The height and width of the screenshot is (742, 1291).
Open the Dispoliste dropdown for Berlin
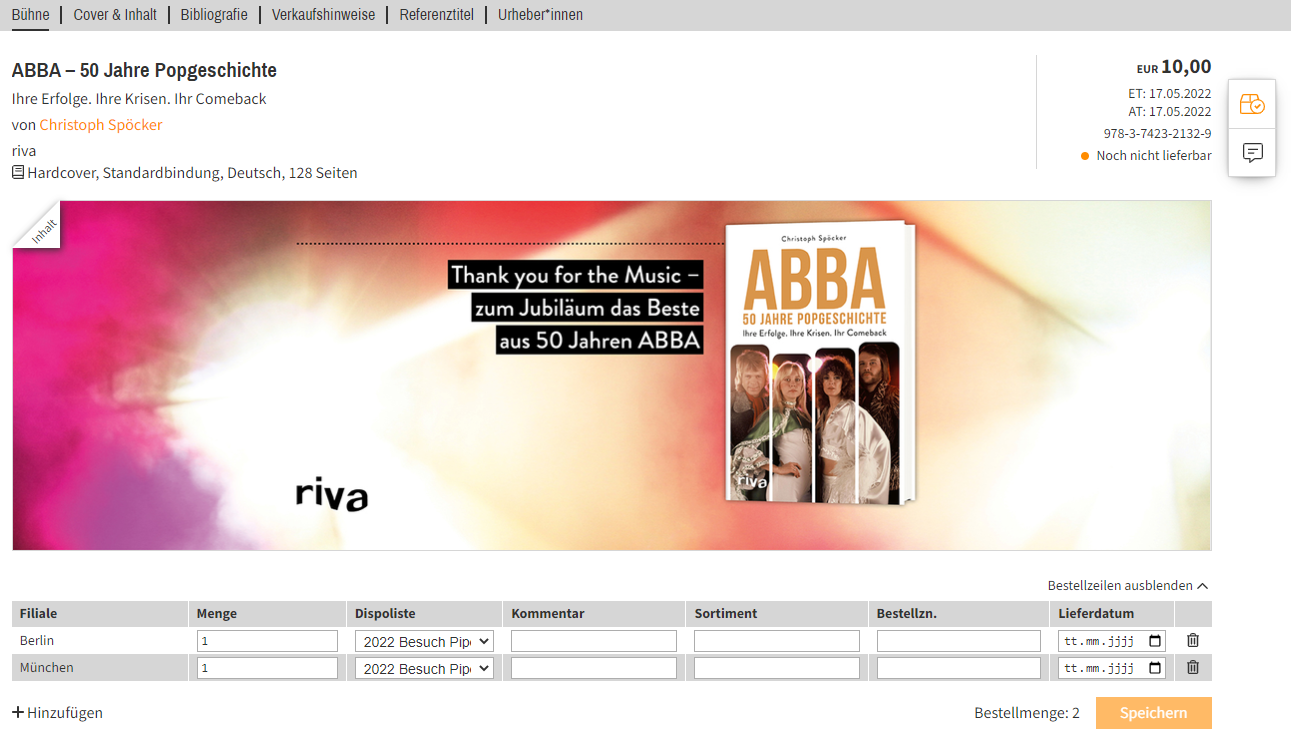coord(424,641)
